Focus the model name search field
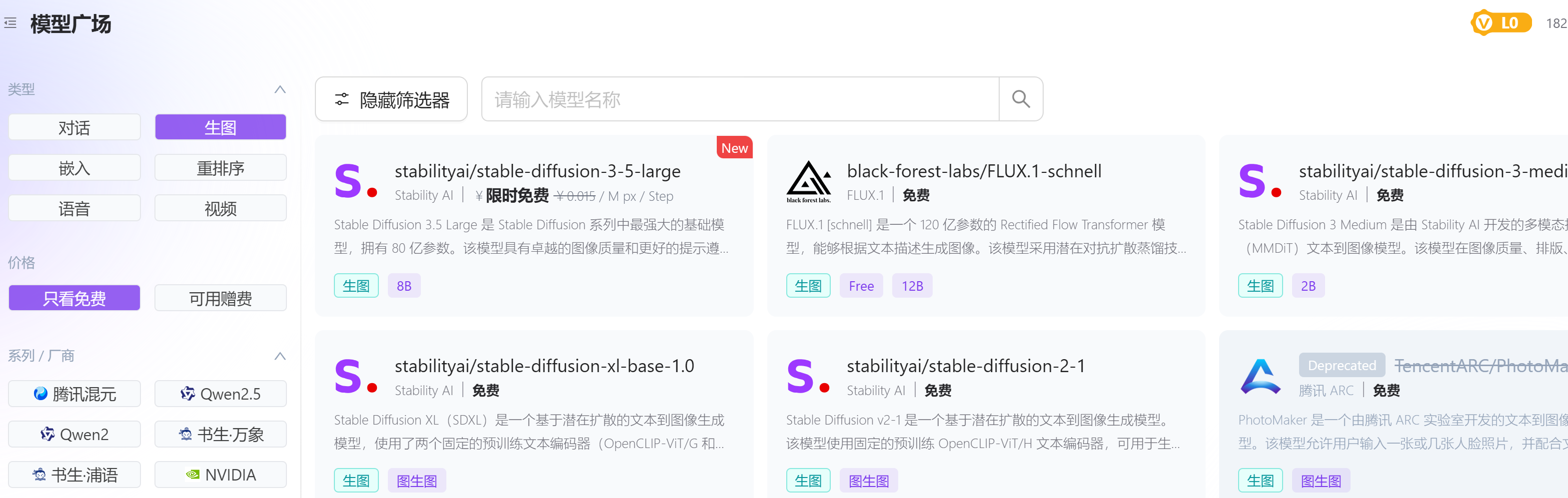 (x=740, y=99)
